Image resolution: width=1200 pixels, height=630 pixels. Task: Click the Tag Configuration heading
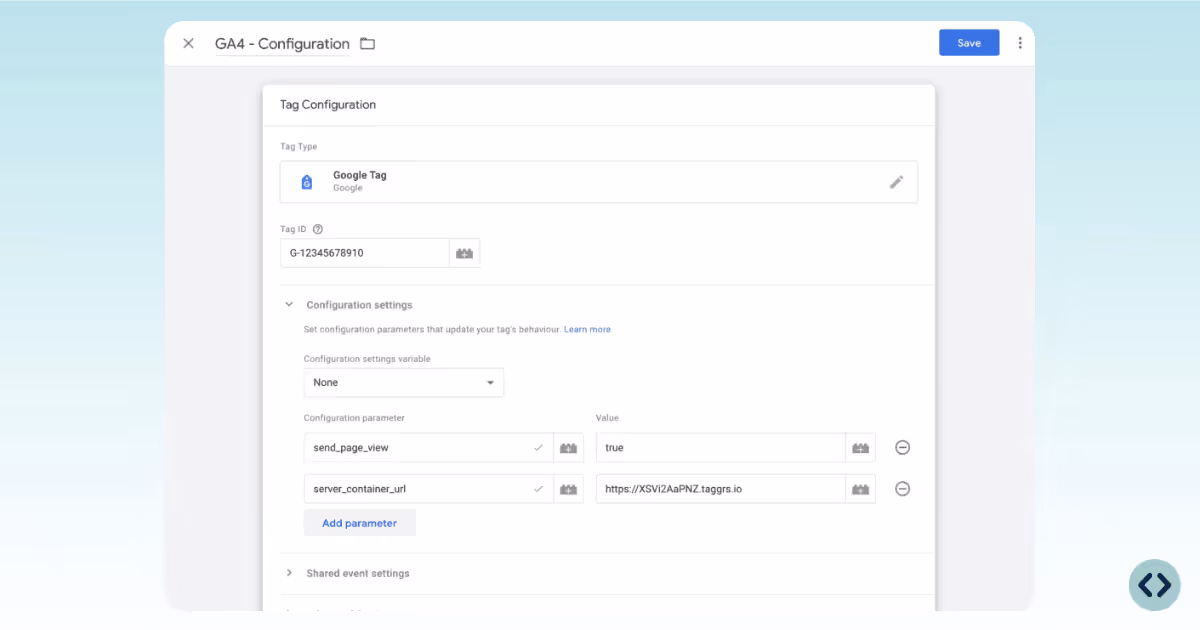328,105
